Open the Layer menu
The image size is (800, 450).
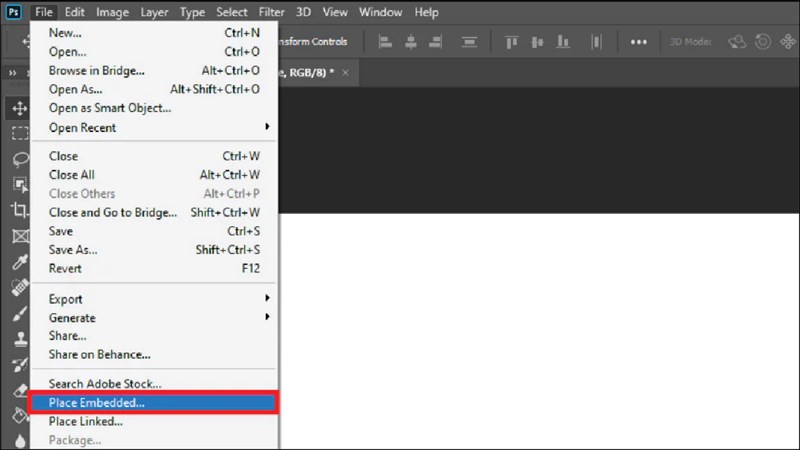click(154, 12)
